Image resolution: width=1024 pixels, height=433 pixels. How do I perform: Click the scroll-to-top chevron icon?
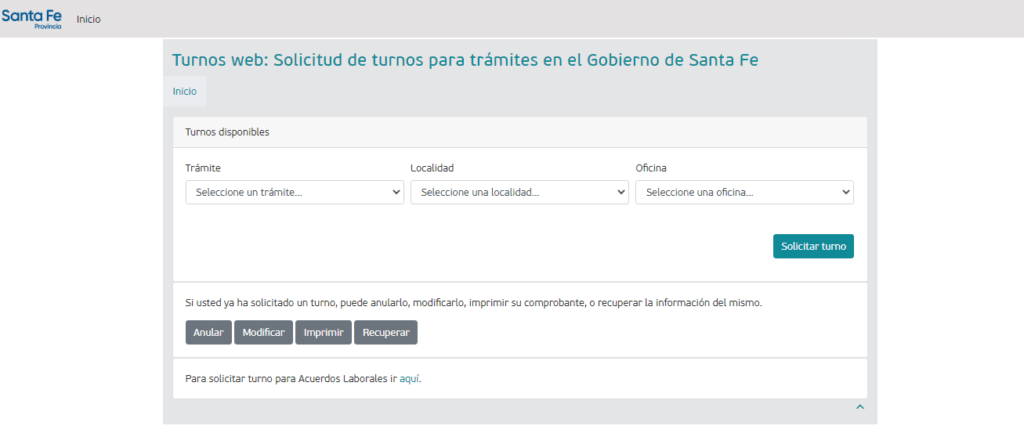click(x=859, y=407)
